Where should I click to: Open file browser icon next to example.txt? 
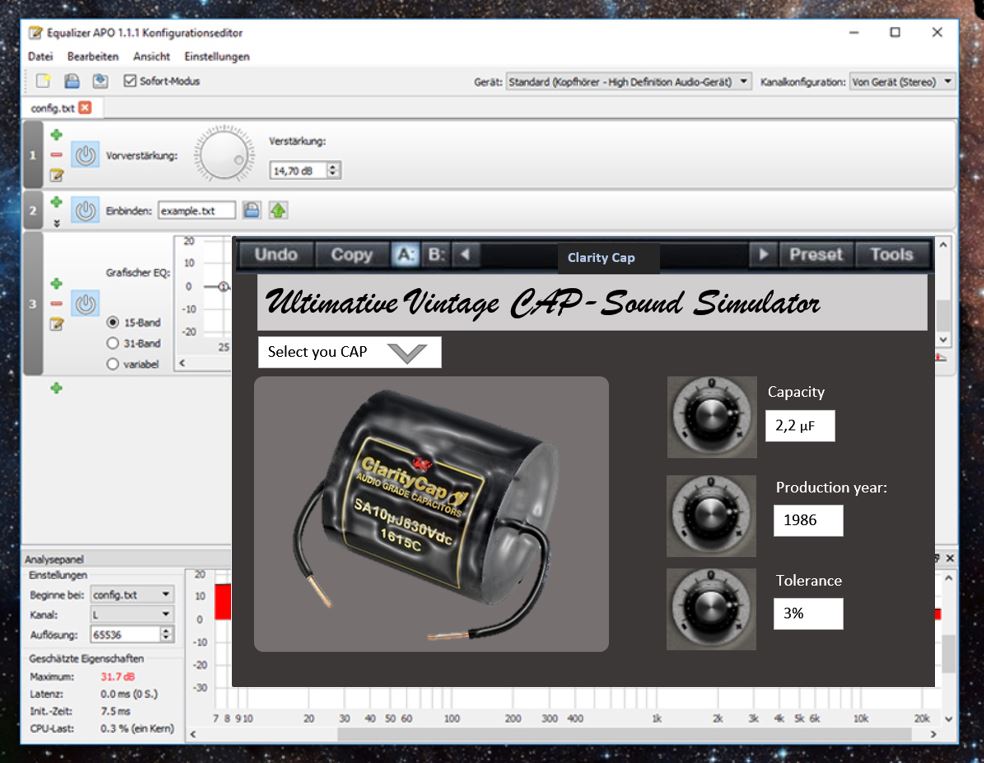[252, 210]
